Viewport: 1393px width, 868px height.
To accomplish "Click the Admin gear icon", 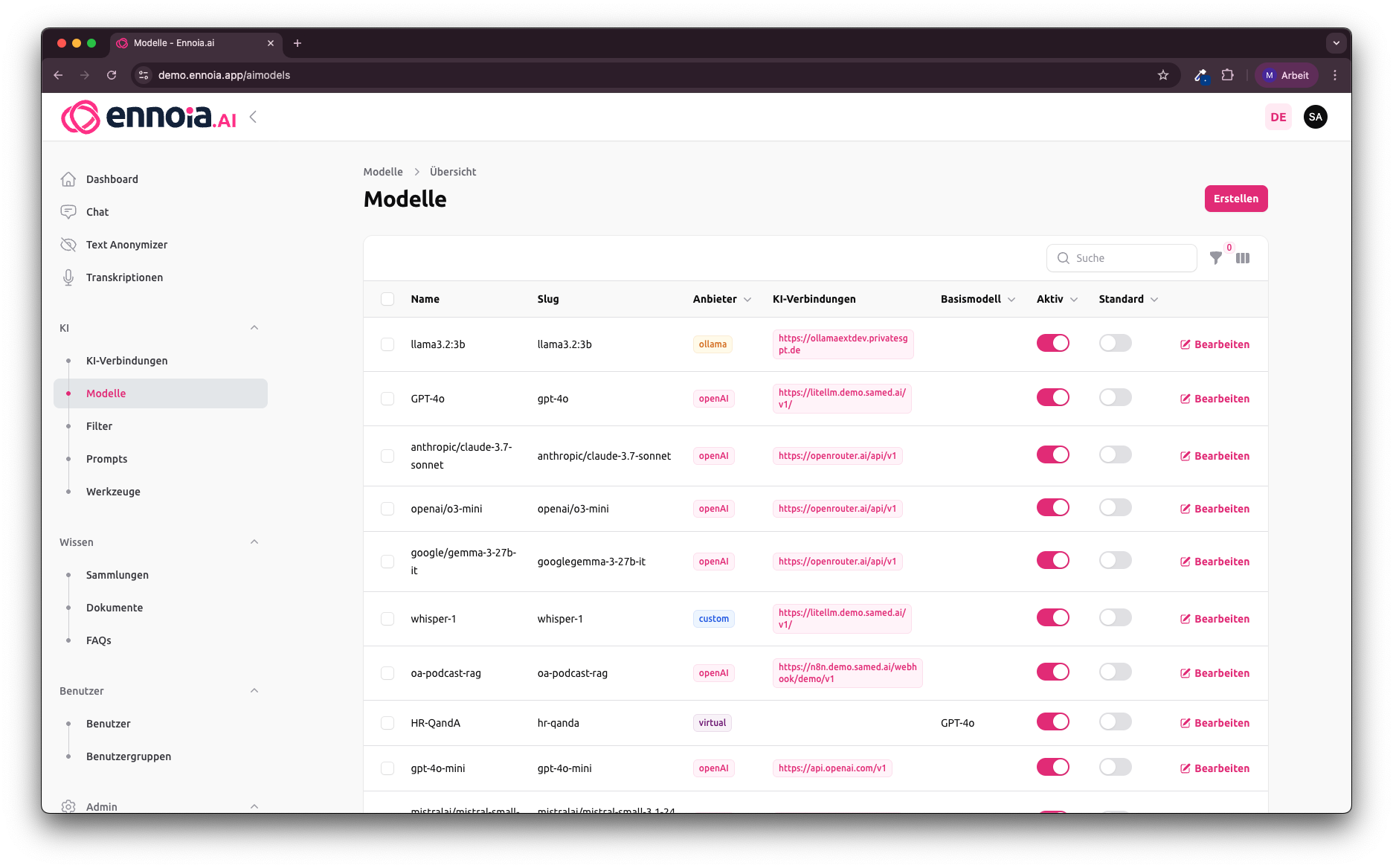I will point(68,806).
